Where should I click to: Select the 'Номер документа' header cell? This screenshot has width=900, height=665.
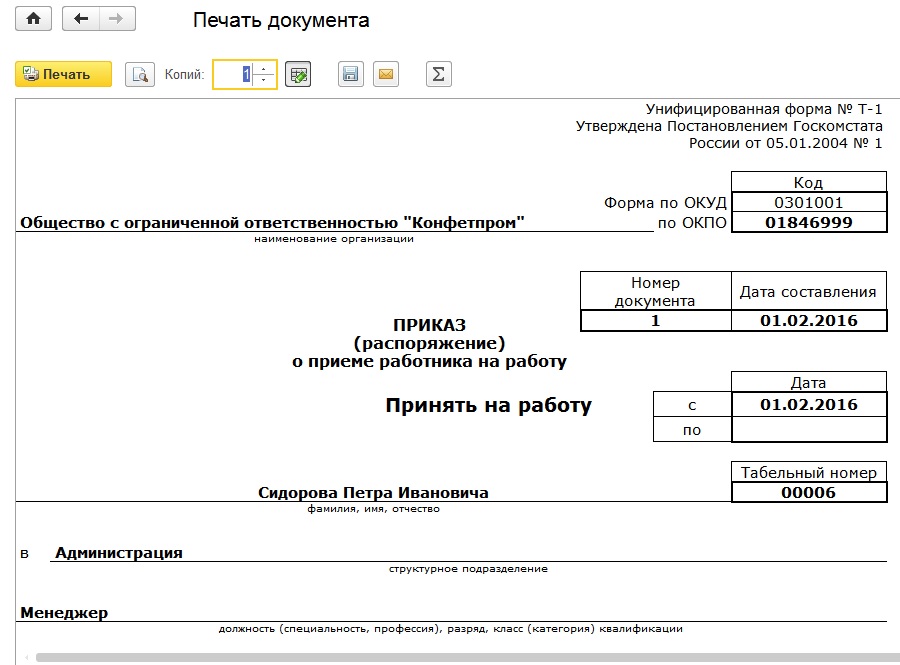655,291
